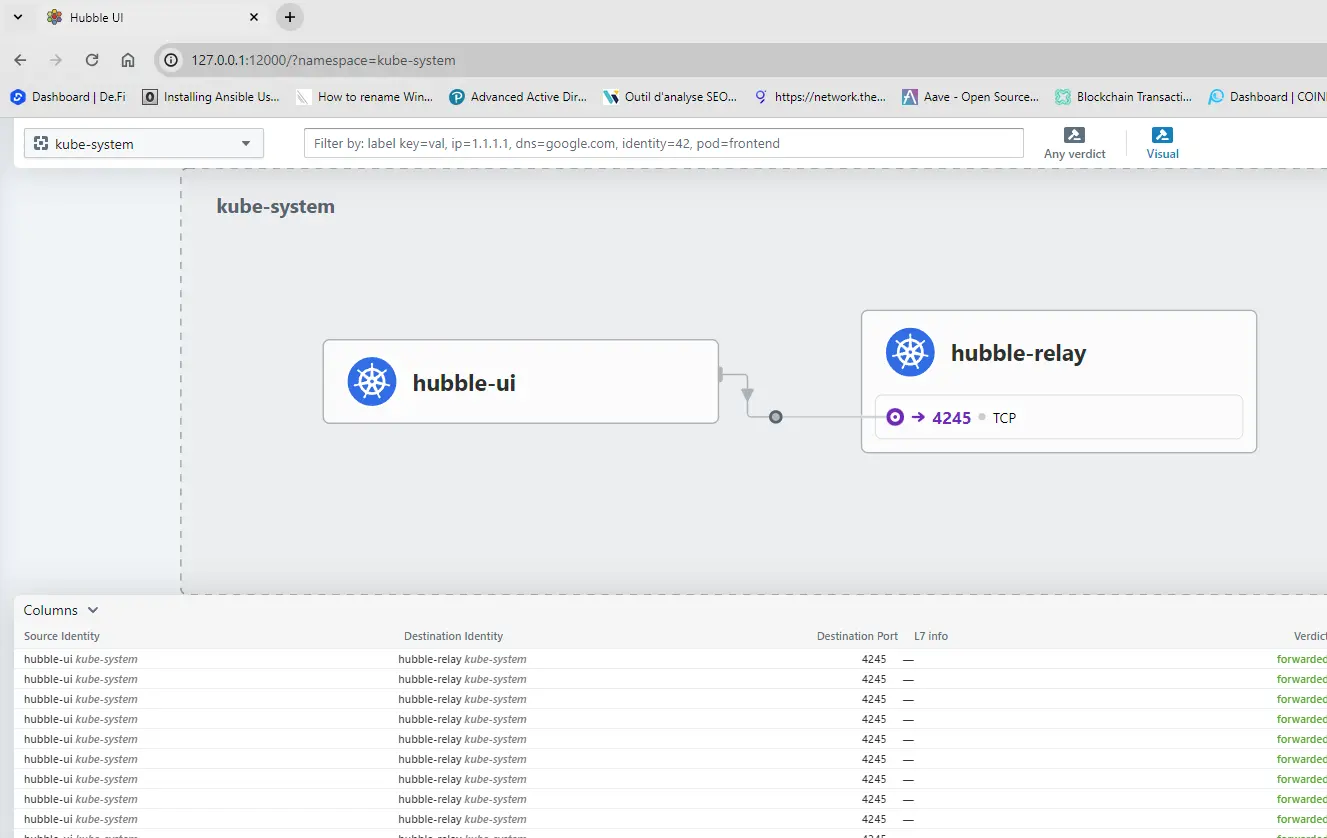Click the Verdict column header
Screen dimensions: 1327x838
pyautogui.click(x=1310, y=636)
